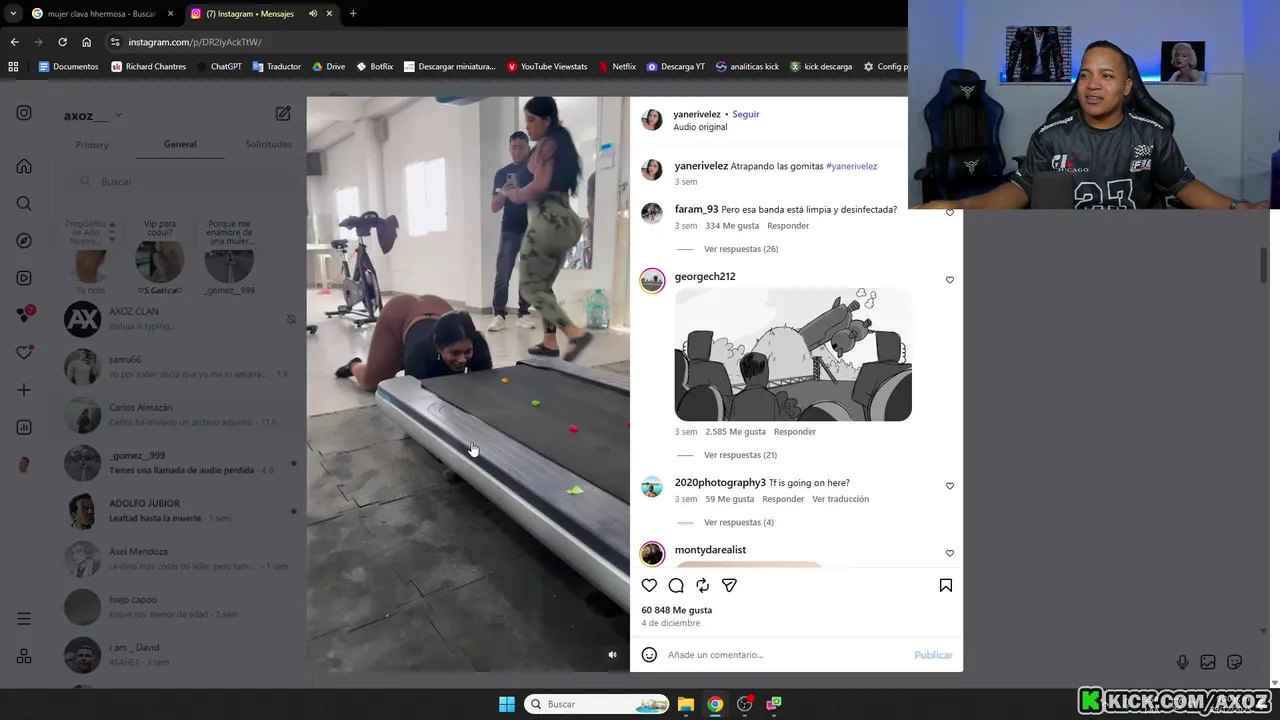Switch to the General messages tab
The width and height of the screenshot is (1280, 720).
coord(180,144)
